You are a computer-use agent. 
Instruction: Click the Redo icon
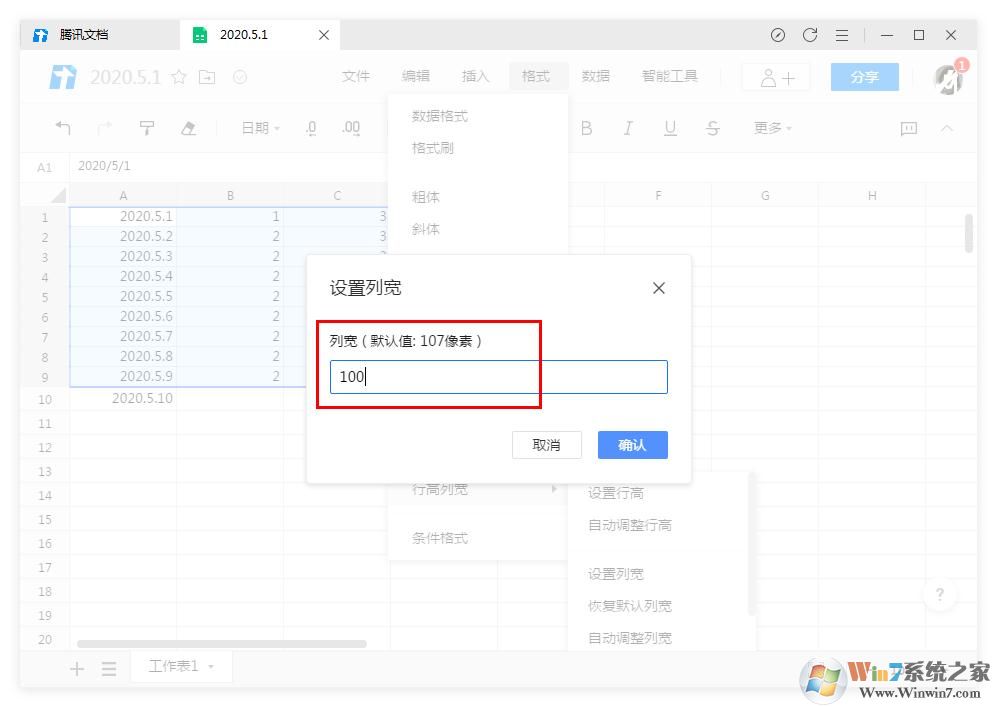pos(104,128)
